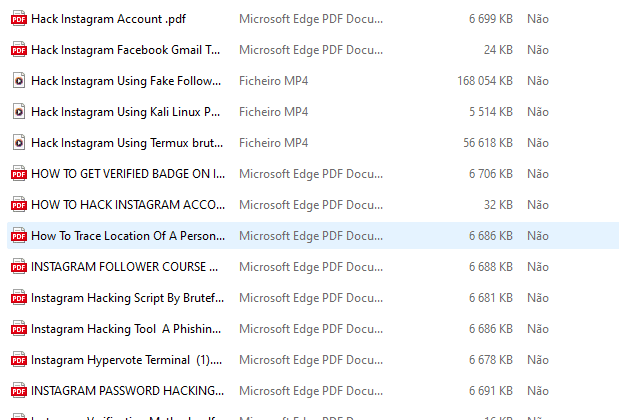This screenshot has height=420, width=619.
Task: Select PDF icon of "INSTAGRAM FOLLOWER COURSE"
Action: tap(18, 267)
